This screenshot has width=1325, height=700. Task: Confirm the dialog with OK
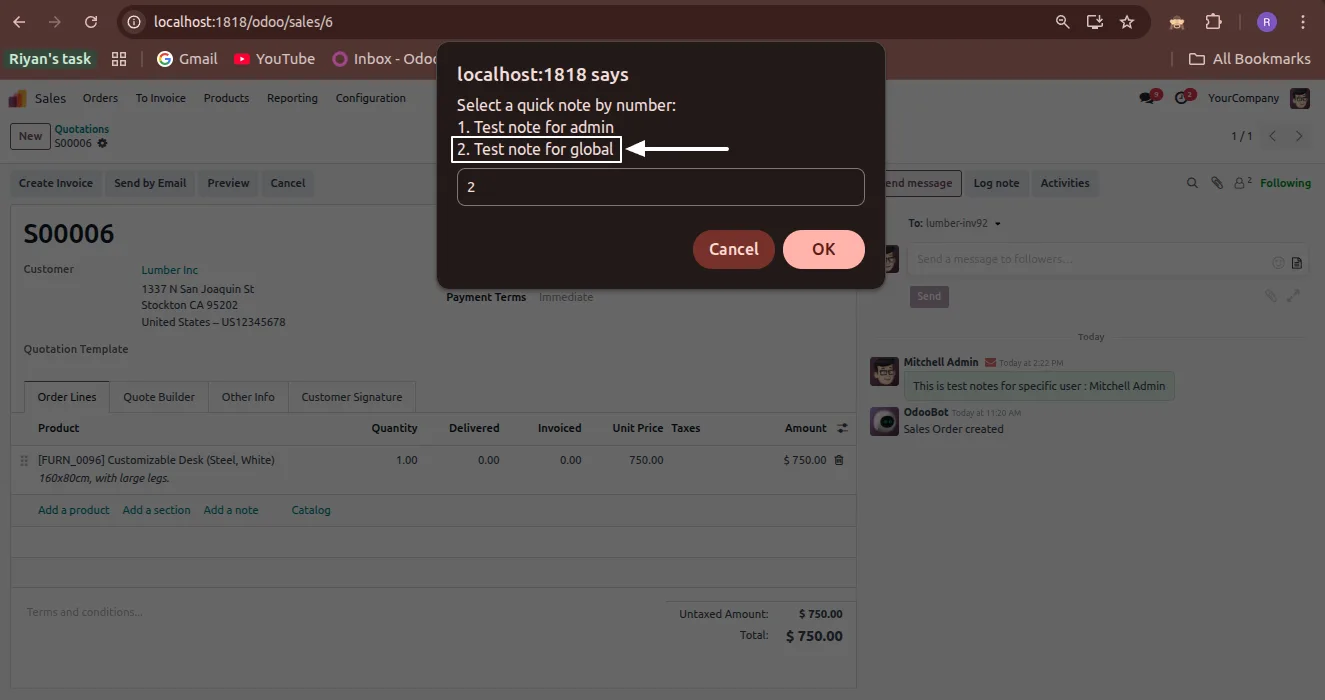pos(823,249)
